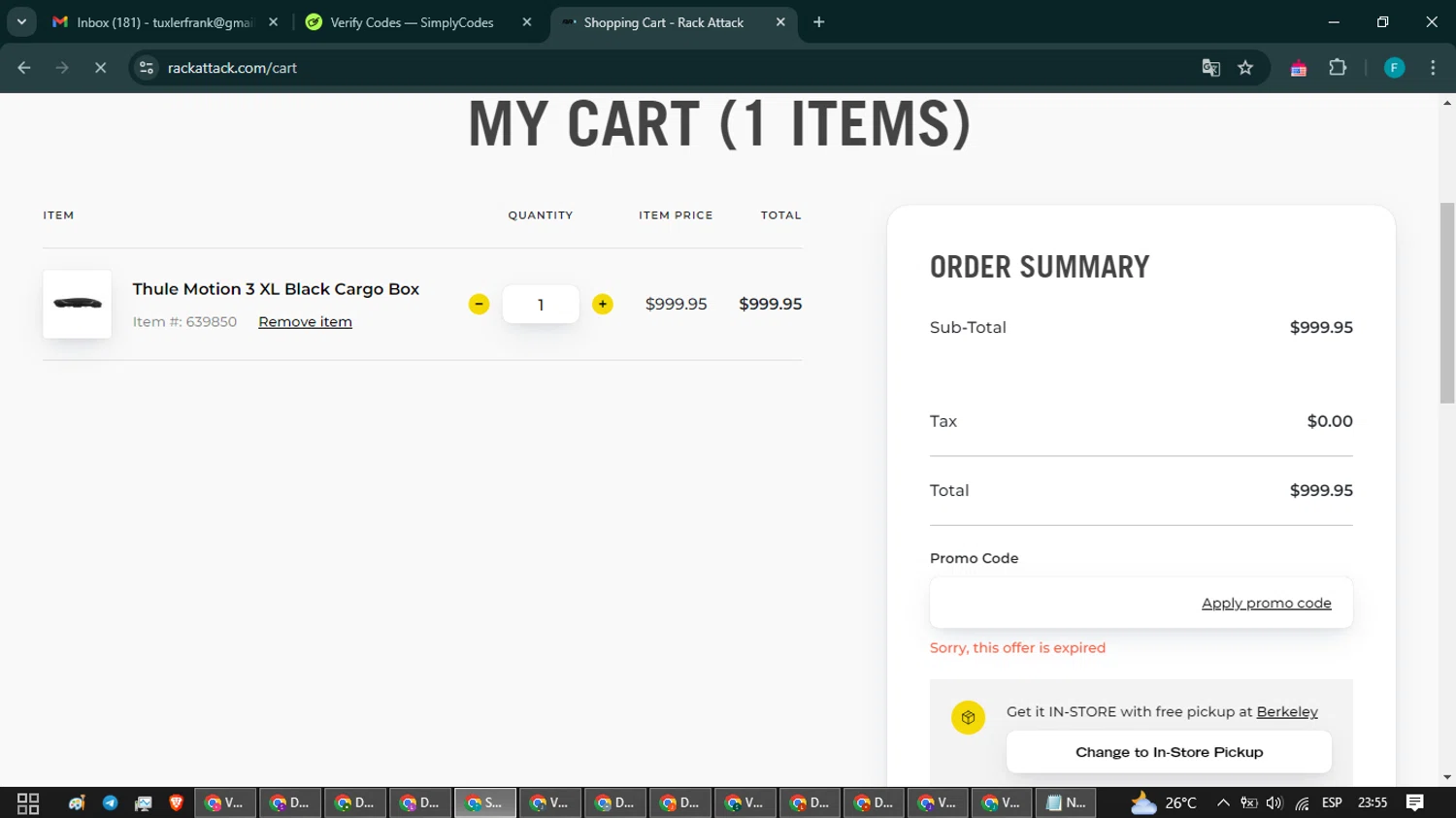Open the Notepad window in taskbar
The width and height of the screenshot is (1456, 818).
pos(1066,803)
